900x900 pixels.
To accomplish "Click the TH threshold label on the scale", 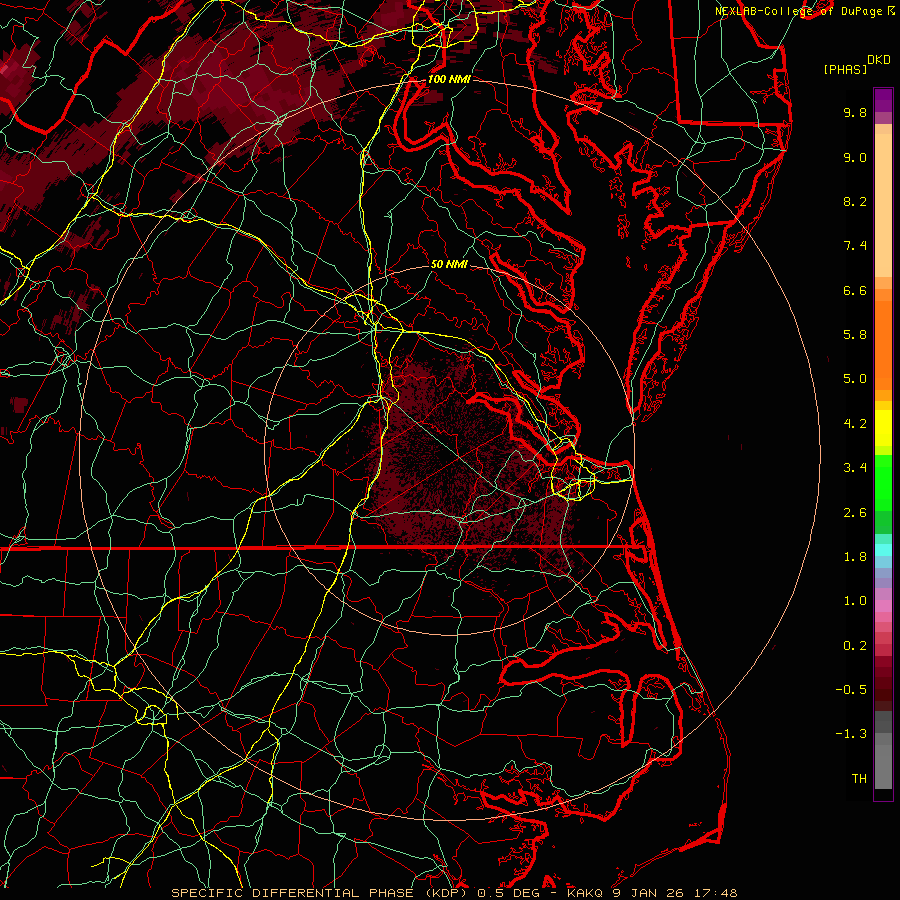I will tap(859, 778).
